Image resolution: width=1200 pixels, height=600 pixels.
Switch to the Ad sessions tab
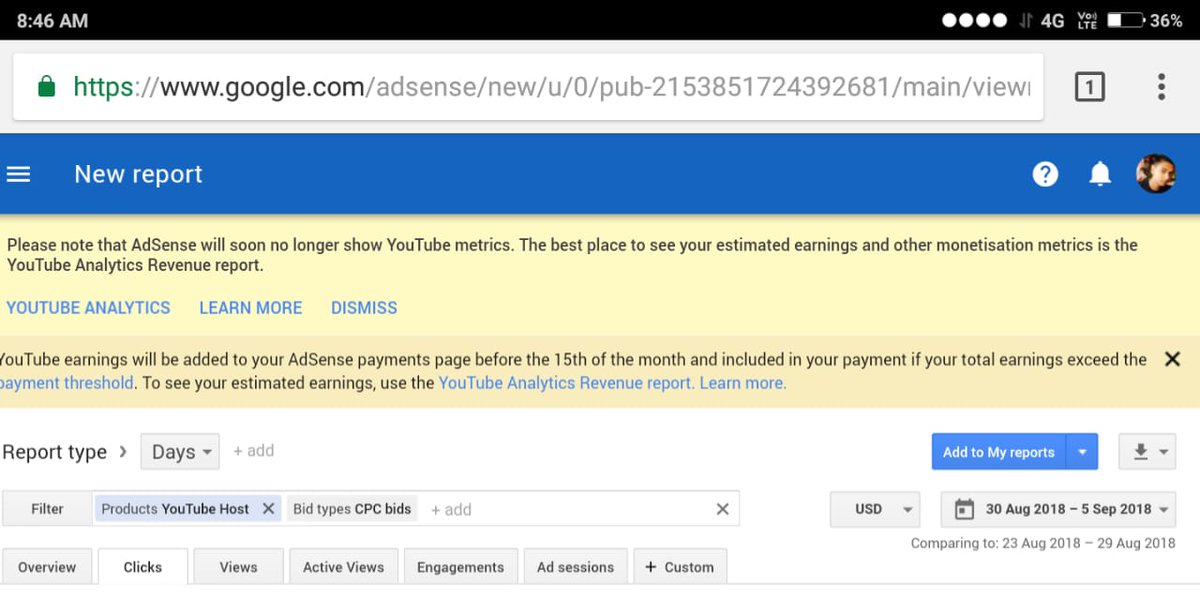[x=576, y=567]
